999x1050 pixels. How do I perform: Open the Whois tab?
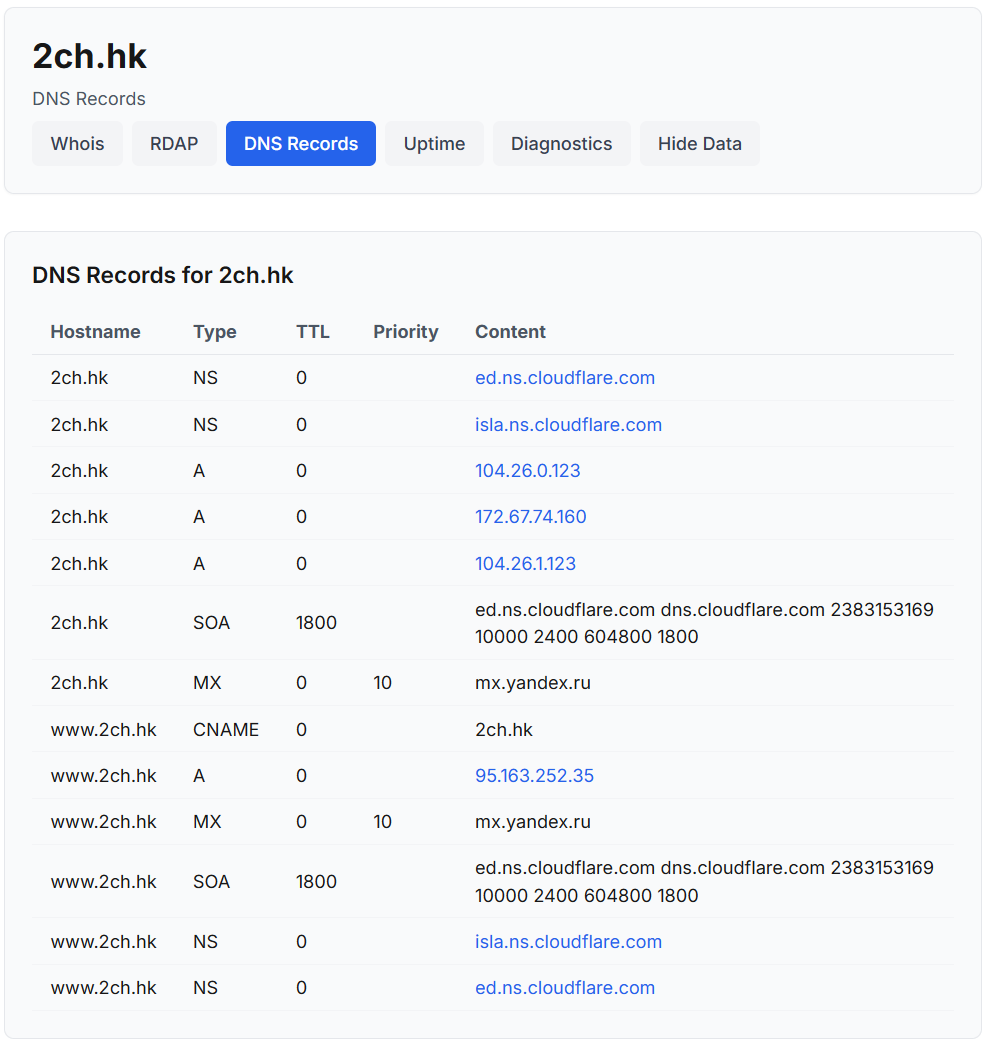(77, 144)
